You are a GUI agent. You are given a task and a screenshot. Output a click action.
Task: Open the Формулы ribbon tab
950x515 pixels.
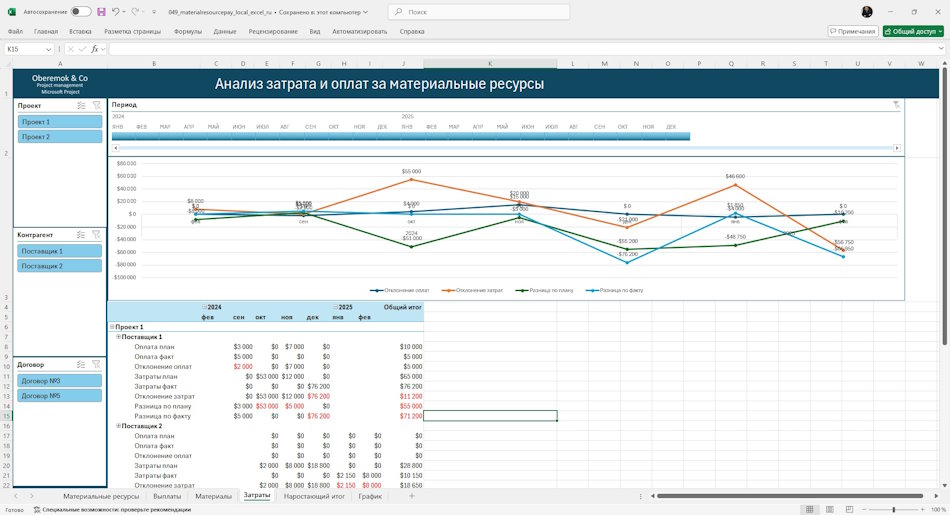point(188,32)
